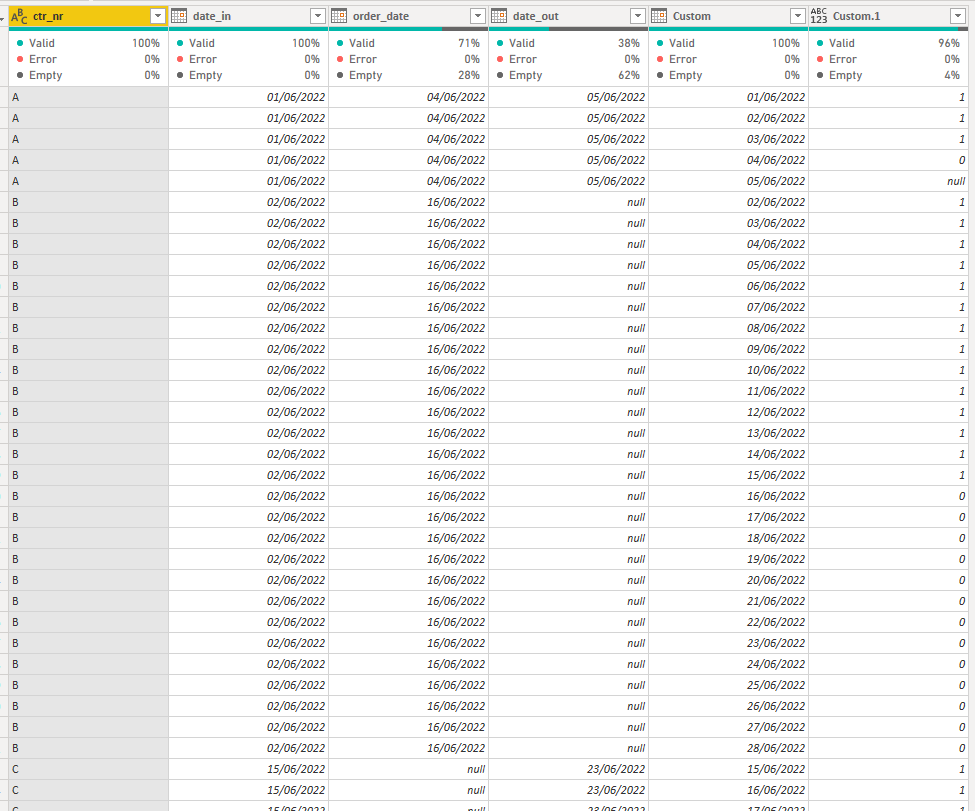The height and width of the screenshot is (811, 975).
Task: Open the Custom column filter dropdown
Action: point(798,16)
